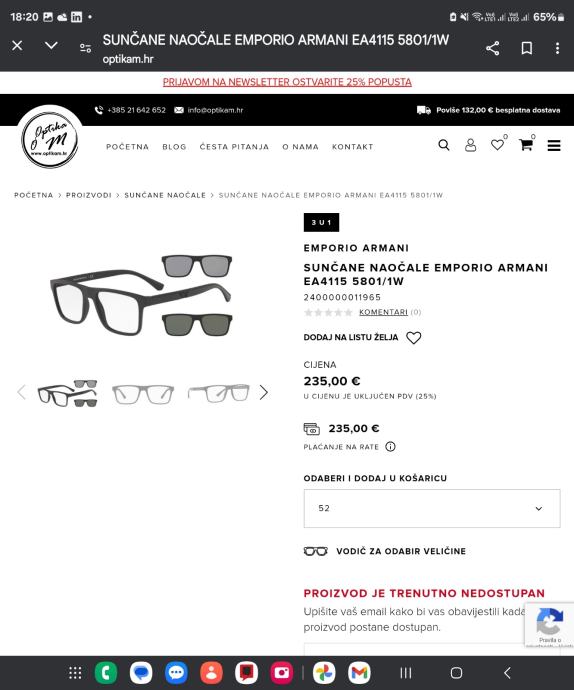The image size is (574, 690).
Task: Expand the size dropdown showing 52
Action: tap(432, 508)
